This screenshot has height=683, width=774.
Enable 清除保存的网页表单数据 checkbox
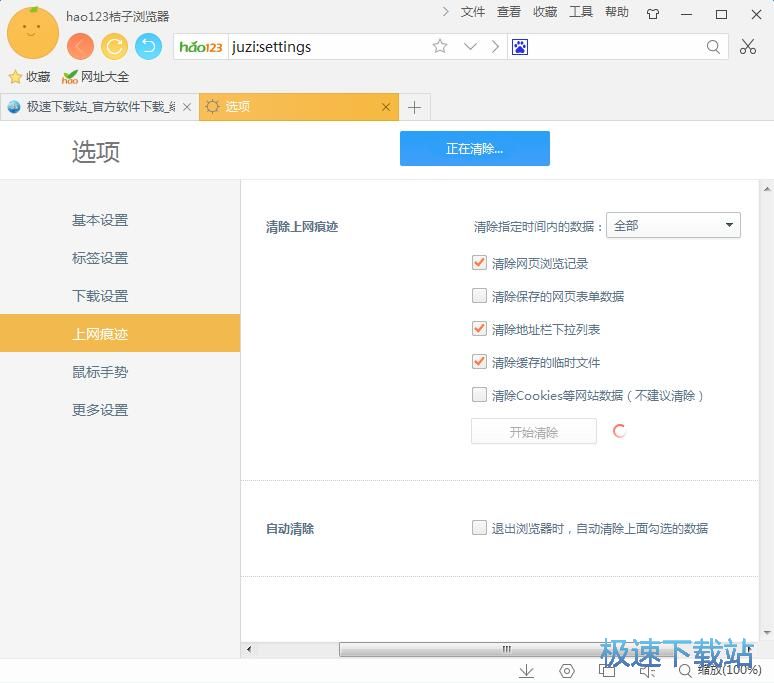click(479, 296)
